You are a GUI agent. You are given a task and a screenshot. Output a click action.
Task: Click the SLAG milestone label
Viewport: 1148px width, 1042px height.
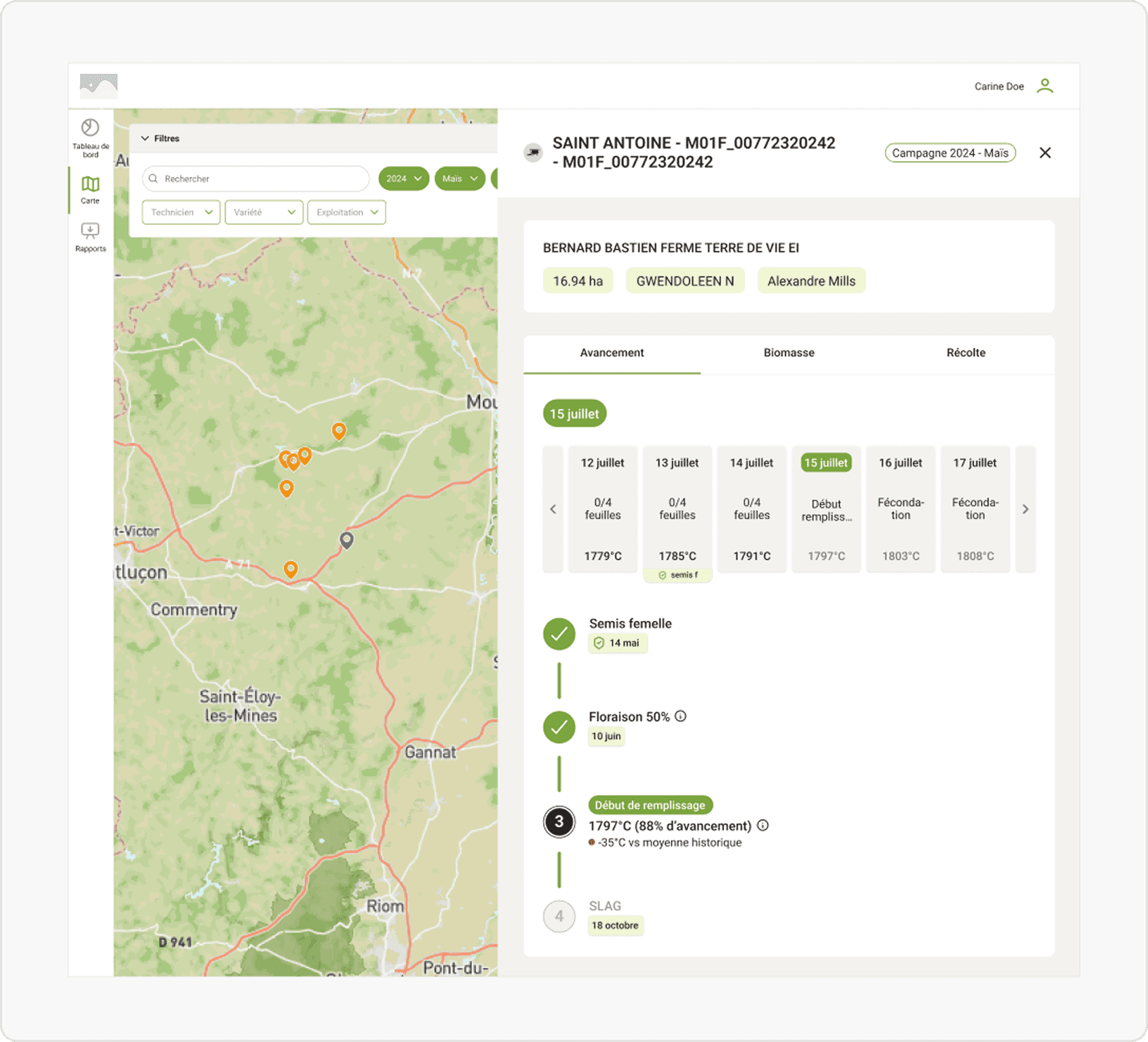point(605,906)
